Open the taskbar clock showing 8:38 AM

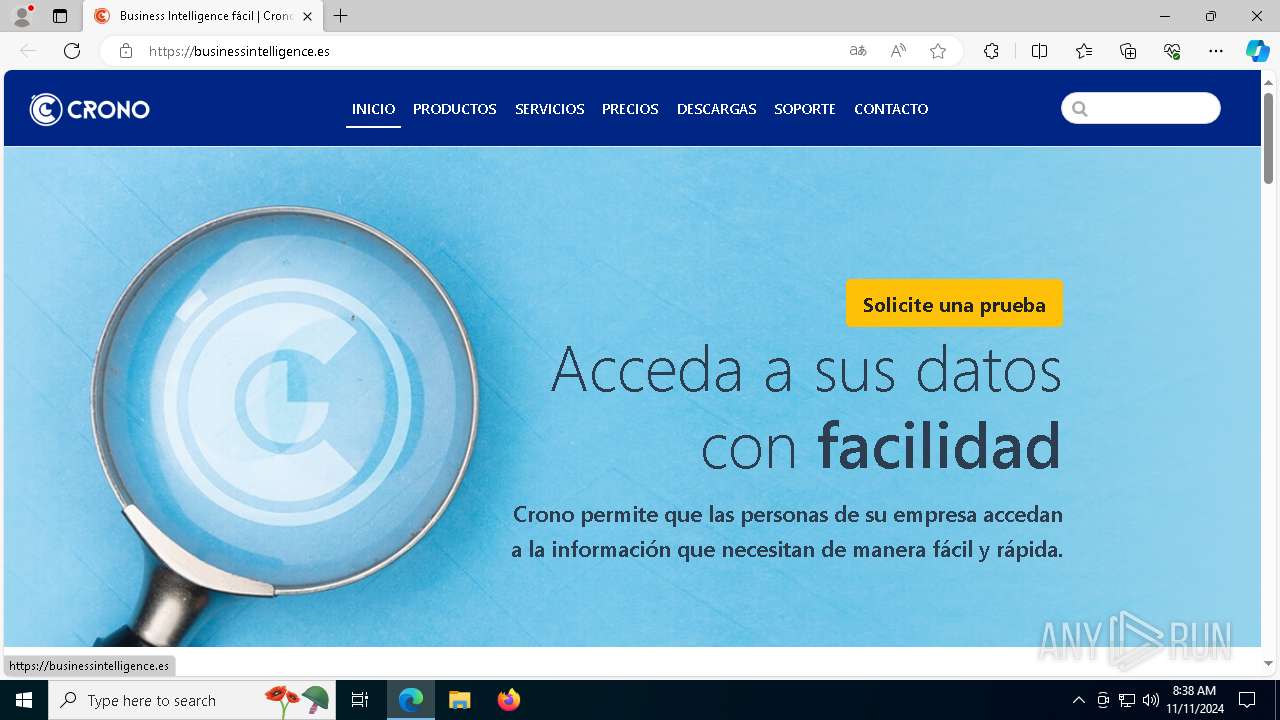point(1194,700)
